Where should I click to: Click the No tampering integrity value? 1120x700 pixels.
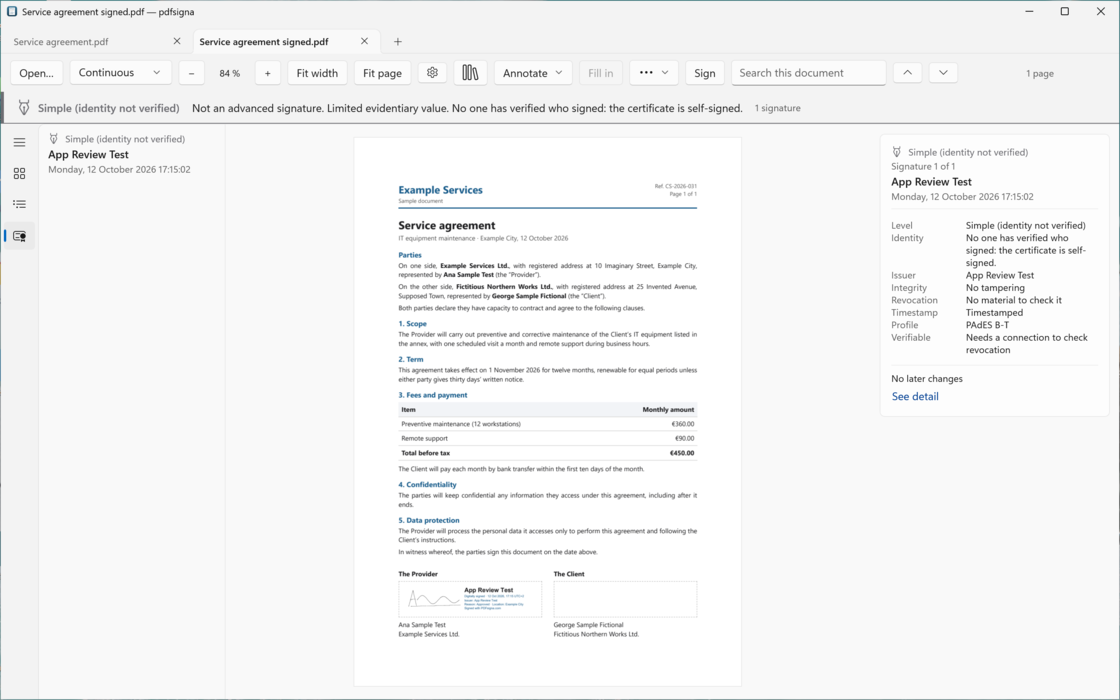[995, 288]
